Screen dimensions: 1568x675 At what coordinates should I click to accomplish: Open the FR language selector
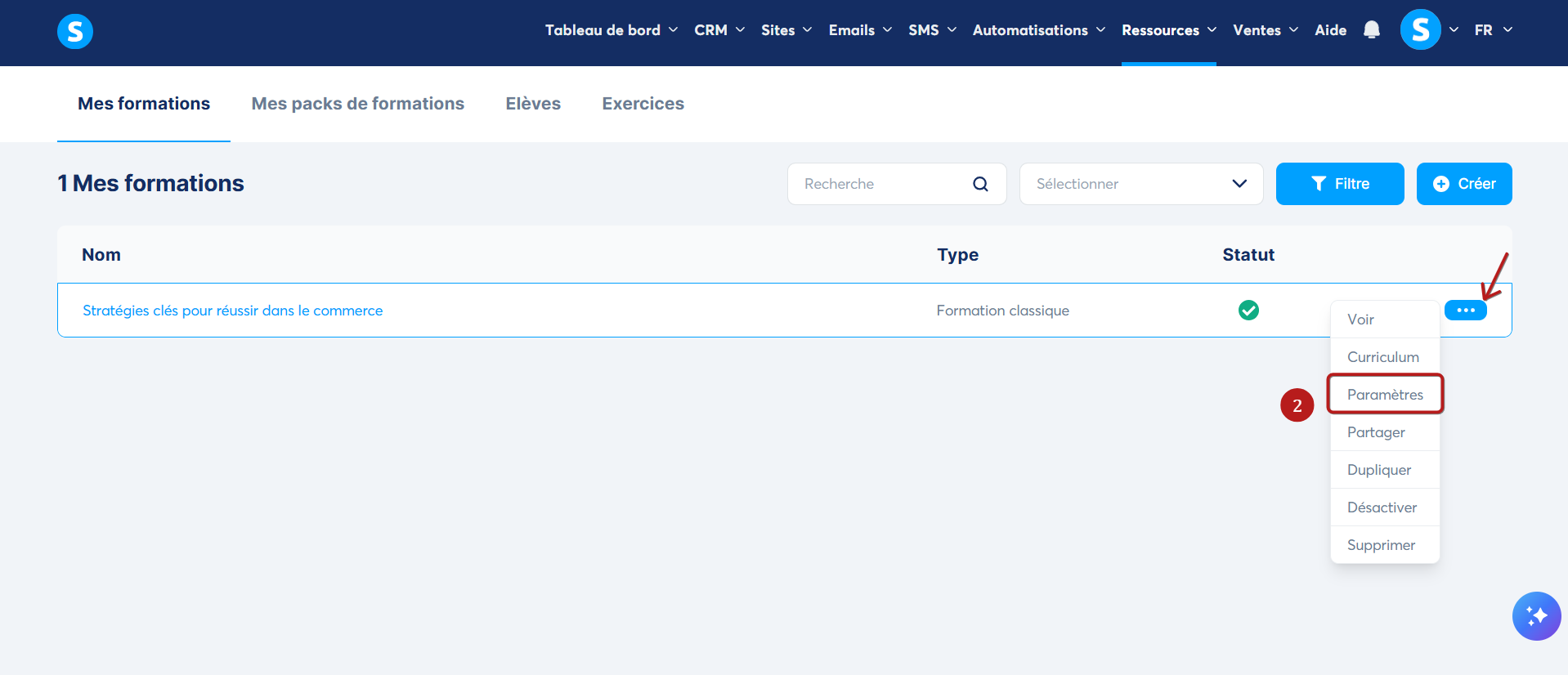point(1494,30)
